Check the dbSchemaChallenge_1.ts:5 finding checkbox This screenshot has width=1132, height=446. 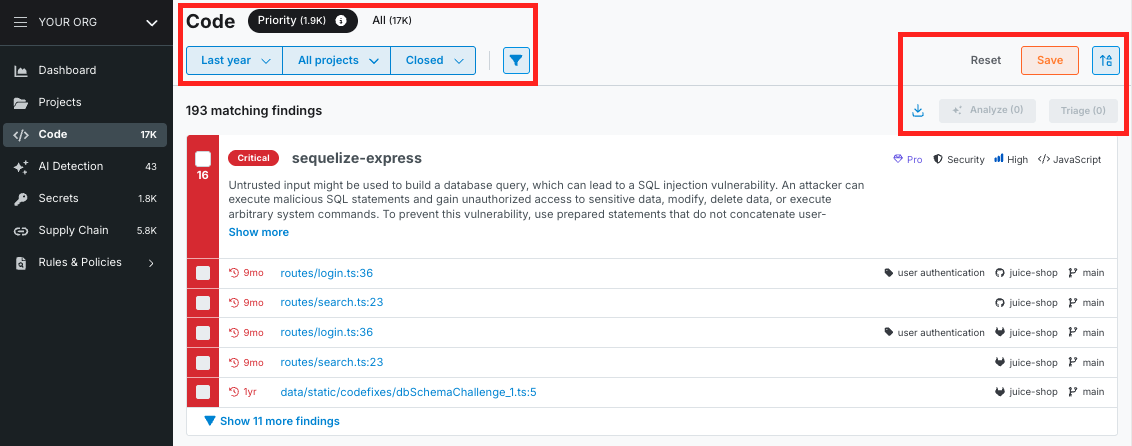(203, 391)
